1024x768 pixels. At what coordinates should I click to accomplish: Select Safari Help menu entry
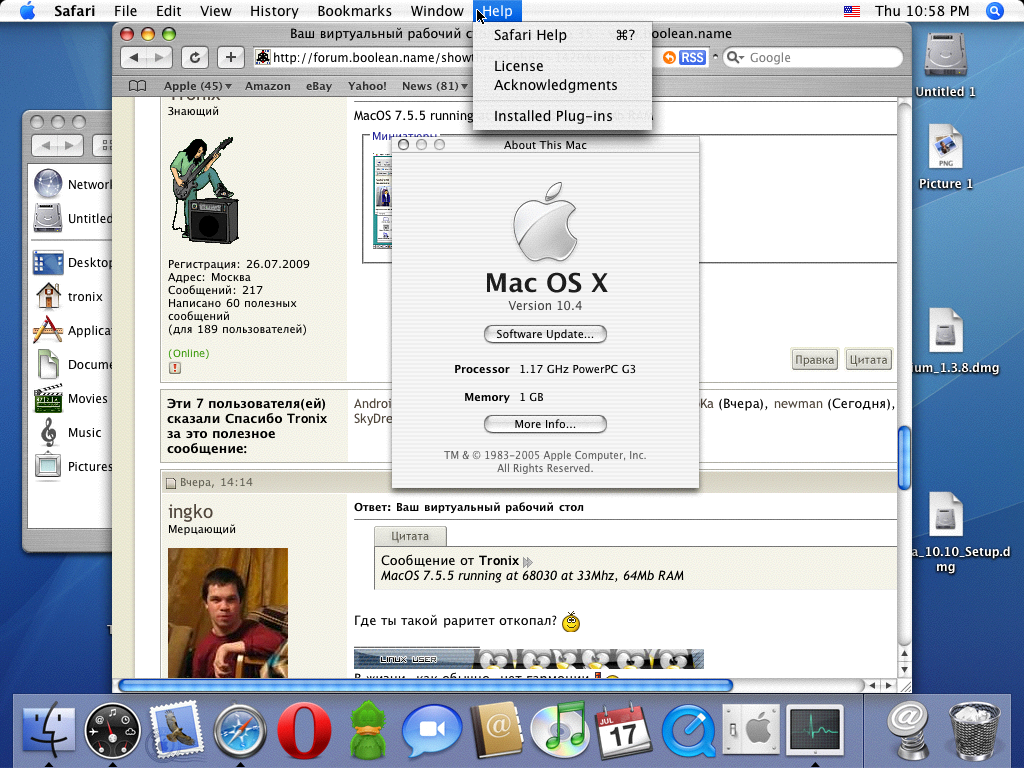530,35
